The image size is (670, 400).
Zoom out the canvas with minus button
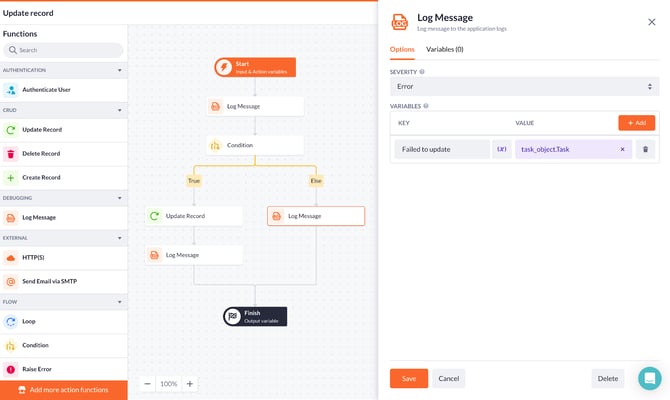pyautogui.click(x=147, y=384)
